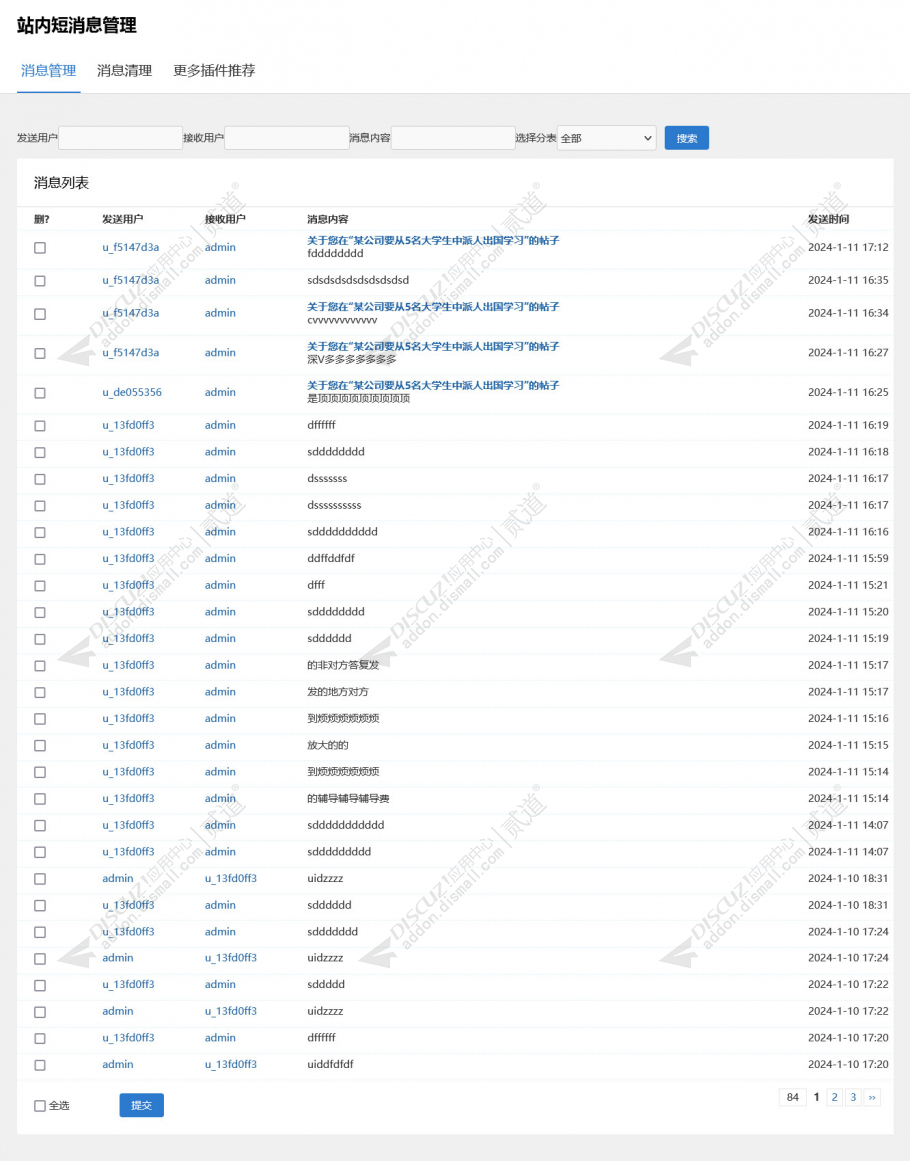Viewport: 910px width, 1161px height.
Task: Check the box in the u_de055356 row
Action: point(40,393)
